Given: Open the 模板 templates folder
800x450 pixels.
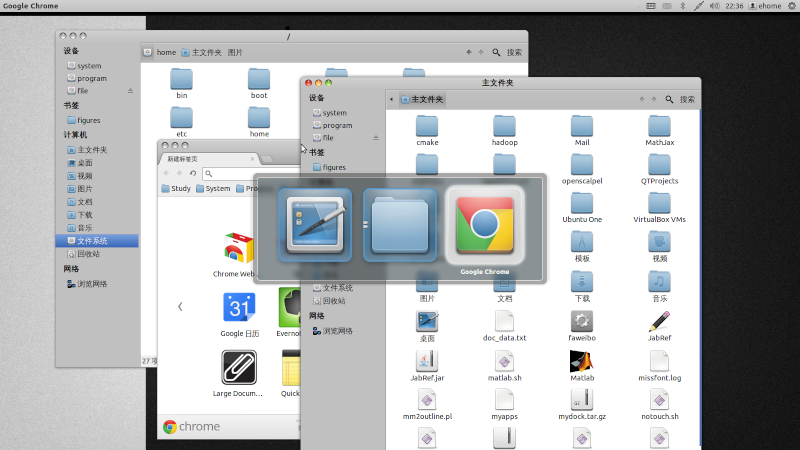Looking at the screenshot, I should pyautogui.click(x=582, y=247).
